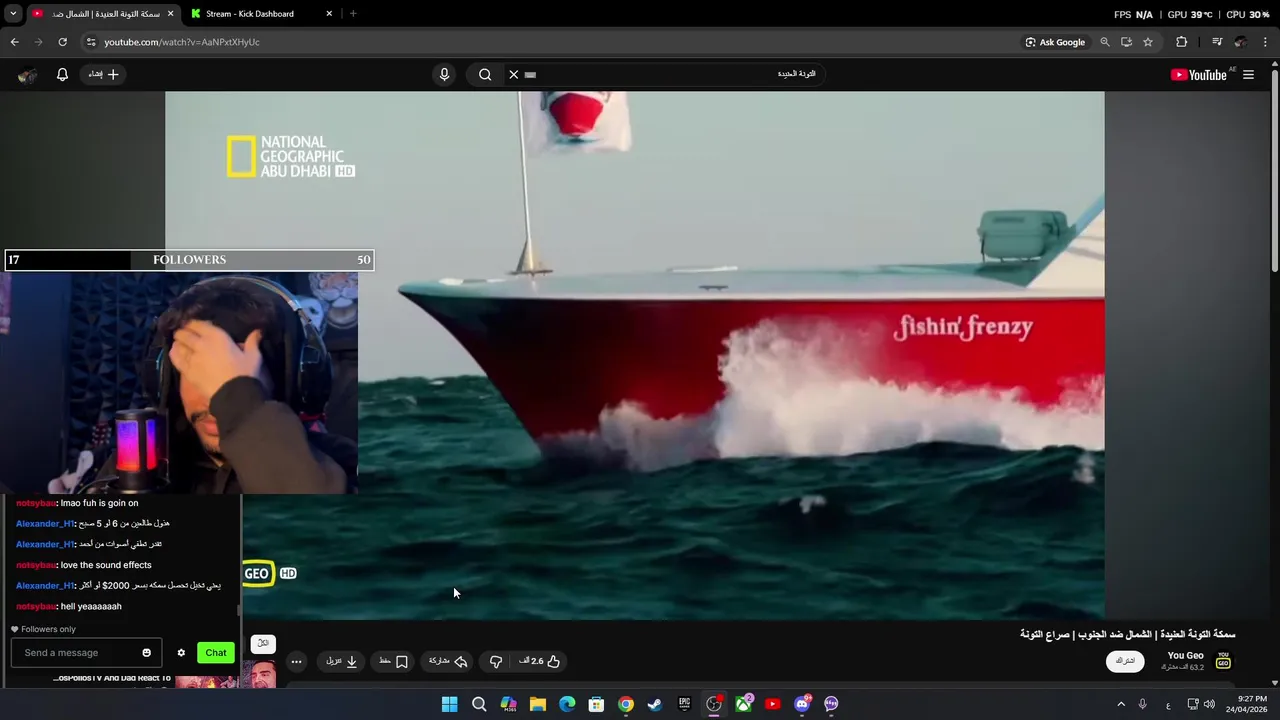Save the video to a playlist
This screenshot has width=1280, height=720.
(394, 661)
